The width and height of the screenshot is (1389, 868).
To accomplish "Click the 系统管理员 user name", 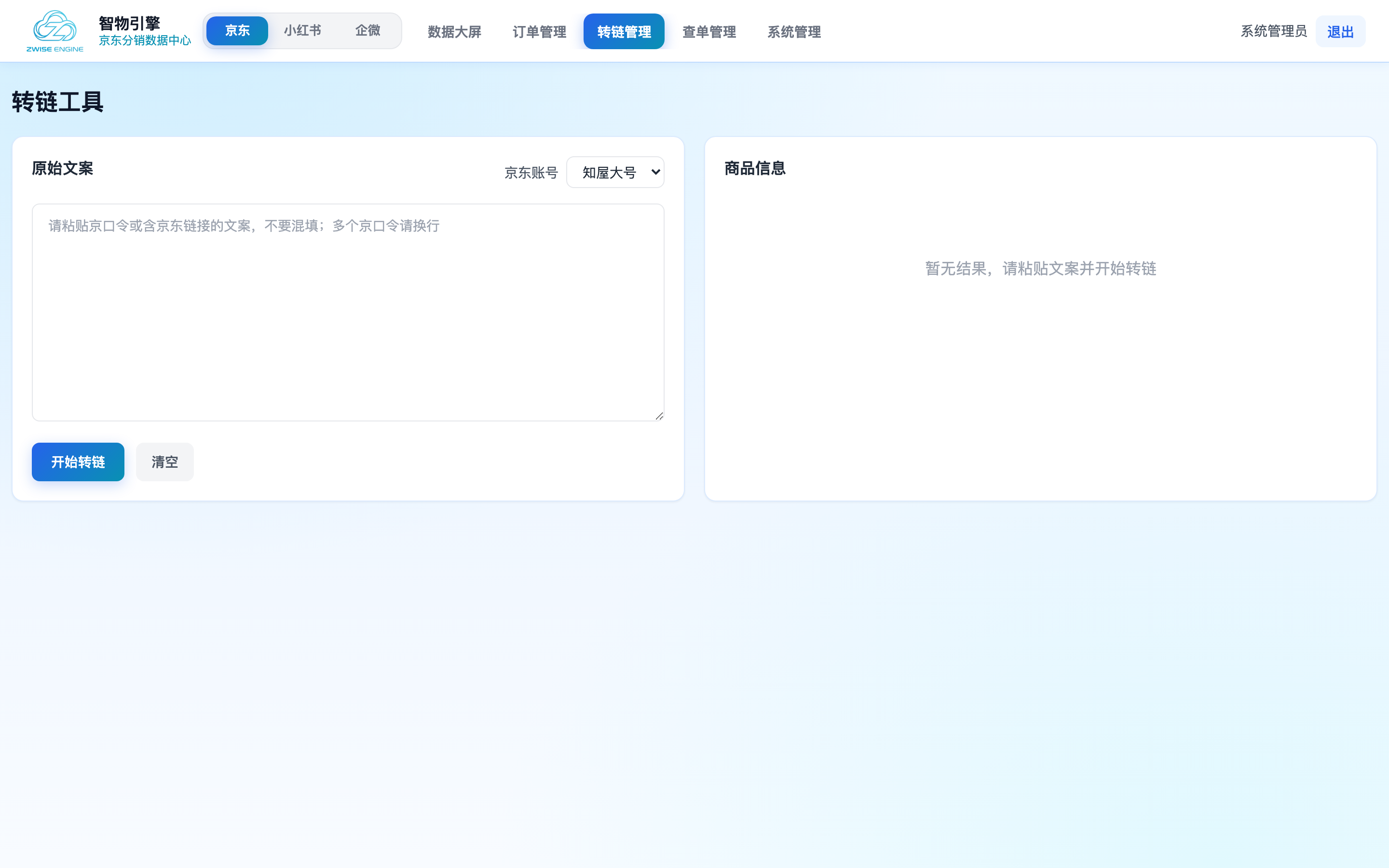I will pyautogui.click(x=1274, y=31).
